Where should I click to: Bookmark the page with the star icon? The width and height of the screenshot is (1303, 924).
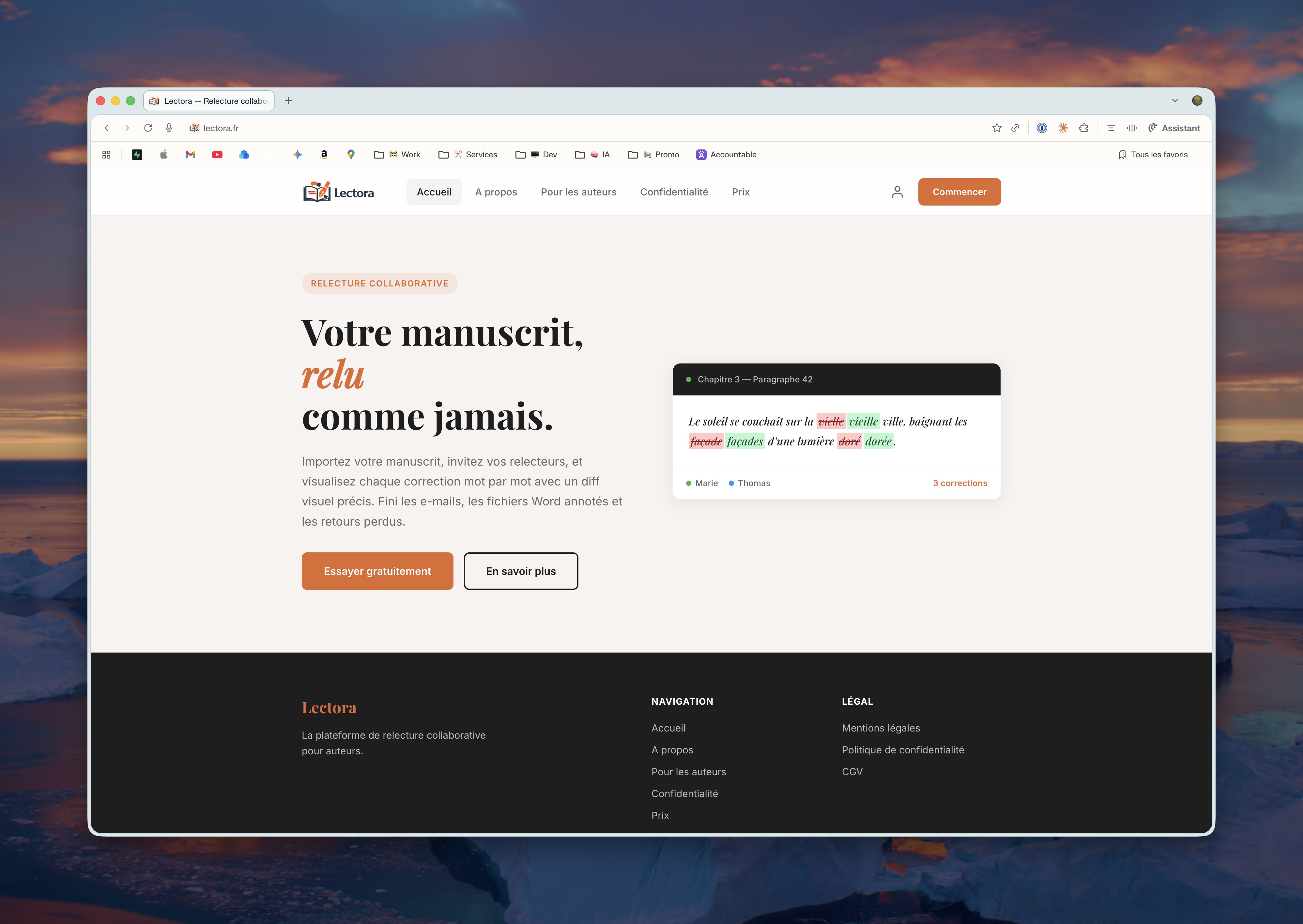(997, 128)
